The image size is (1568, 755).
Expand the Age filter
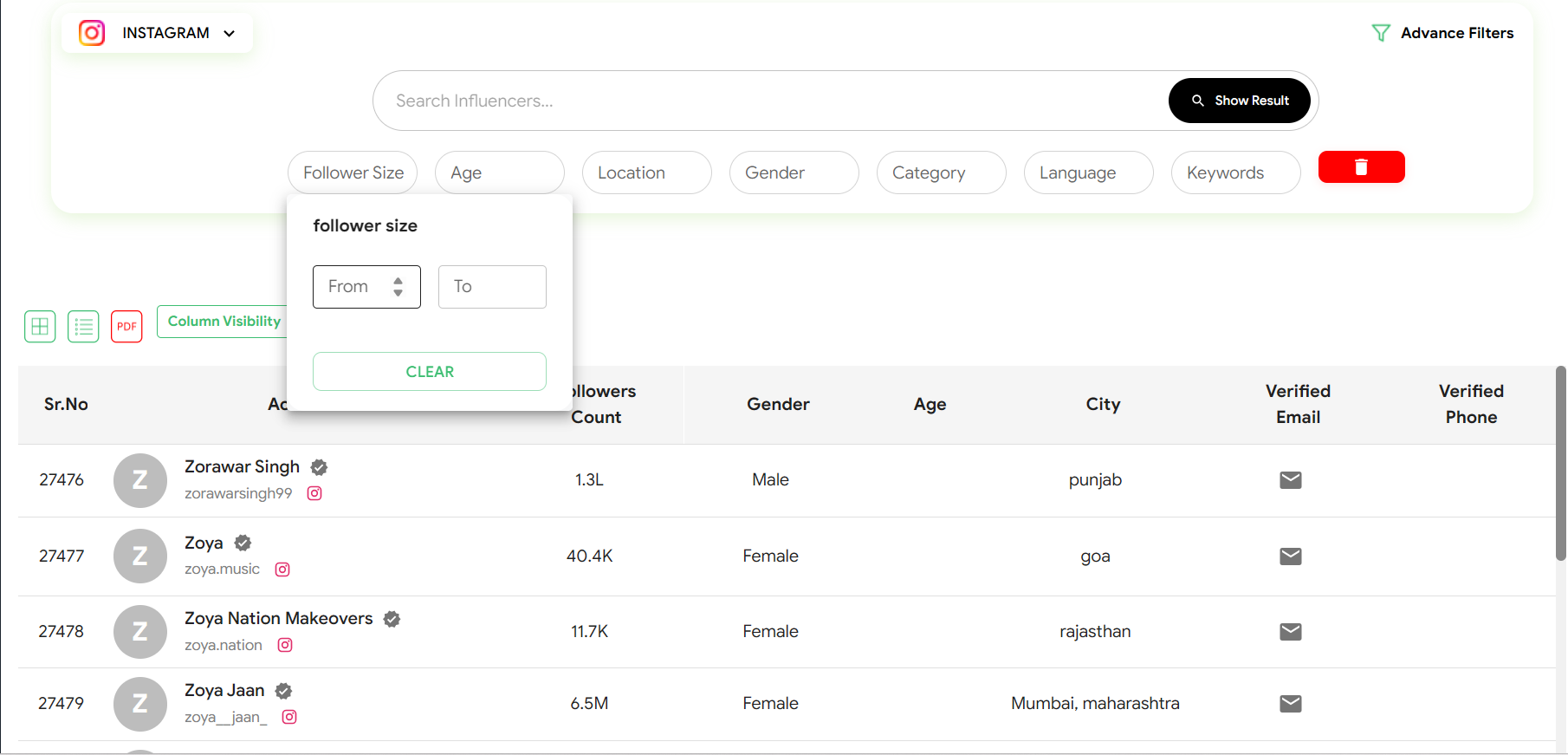(x=499, y=172)
